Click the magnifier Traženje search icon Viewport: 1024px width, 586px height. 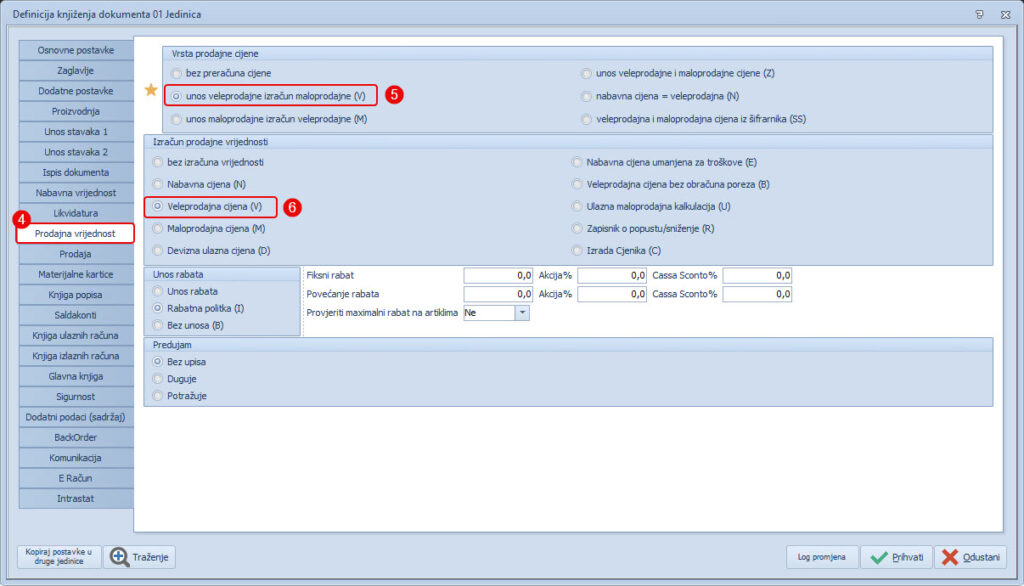pyautogui.click(x=117, y=557)
